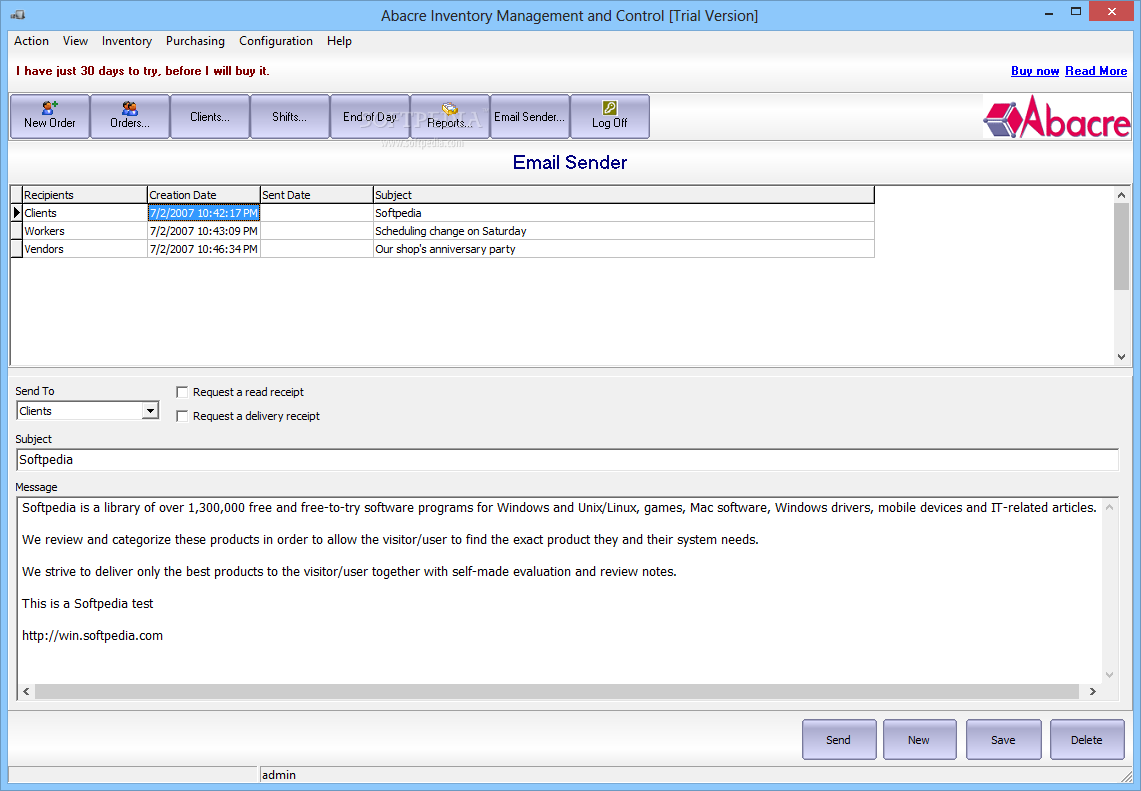Click creation date 7/2/2007 10:43:09 PM cell

click(x=204, y=231)
